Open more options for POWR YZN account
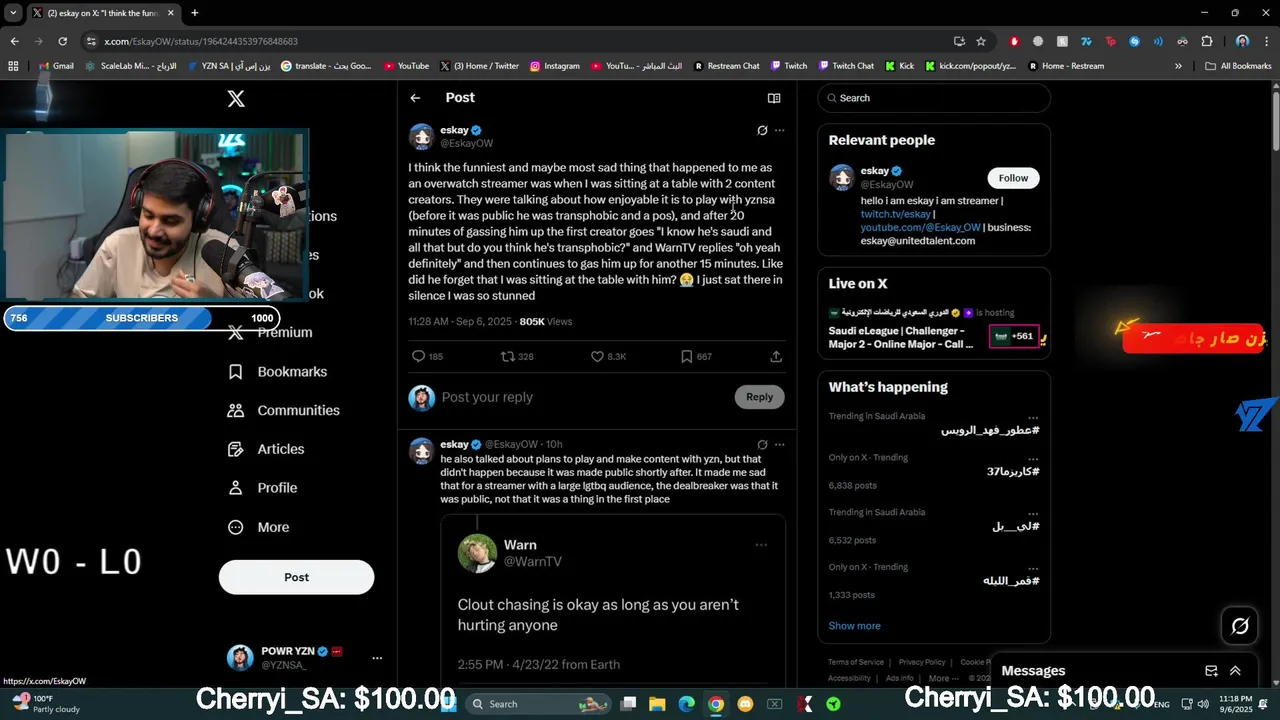 [377, 658]
